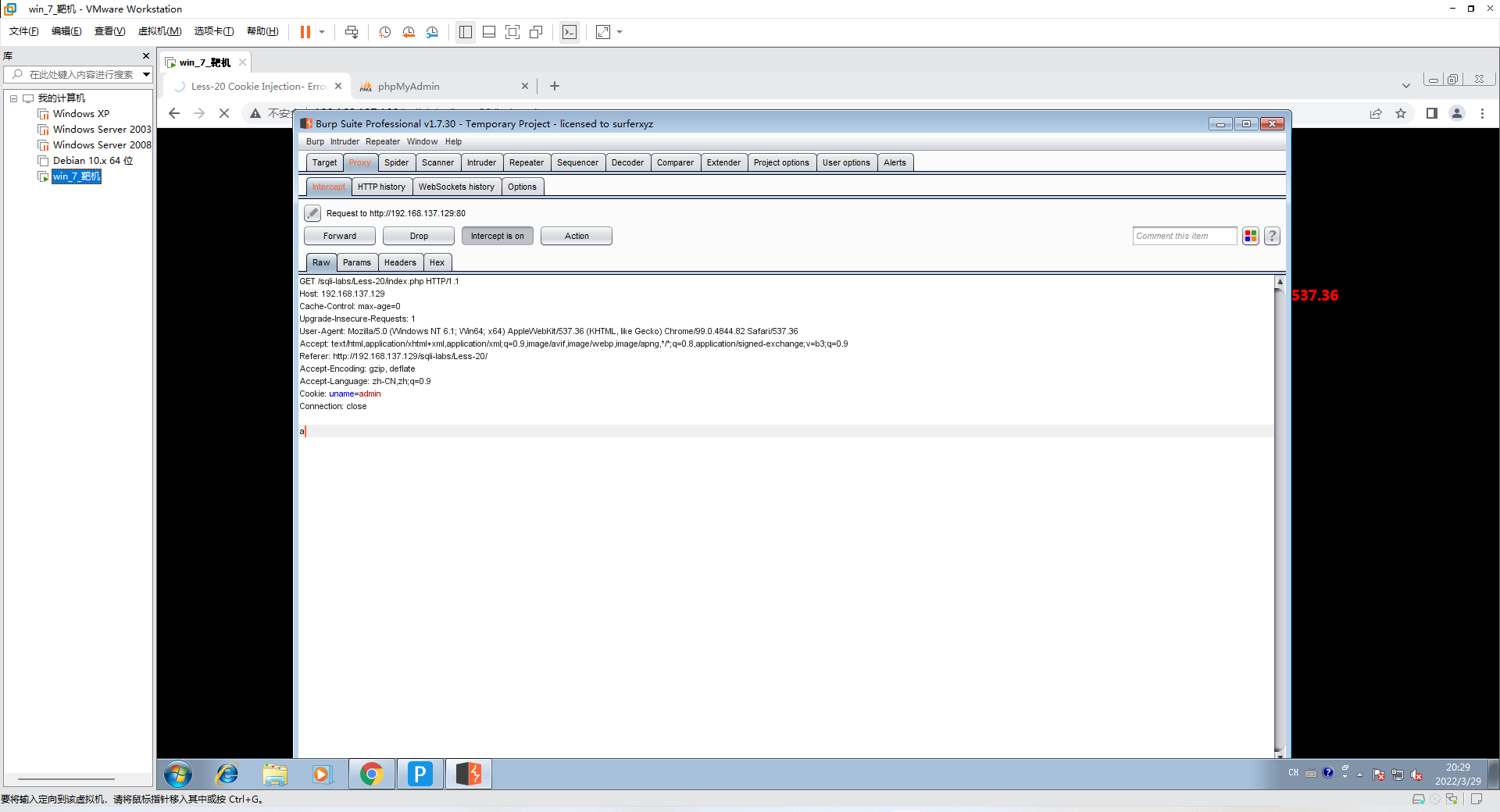Select Windows Server 2003 in the library
Screen dimensions: 1500x812
tap(95, 130)
